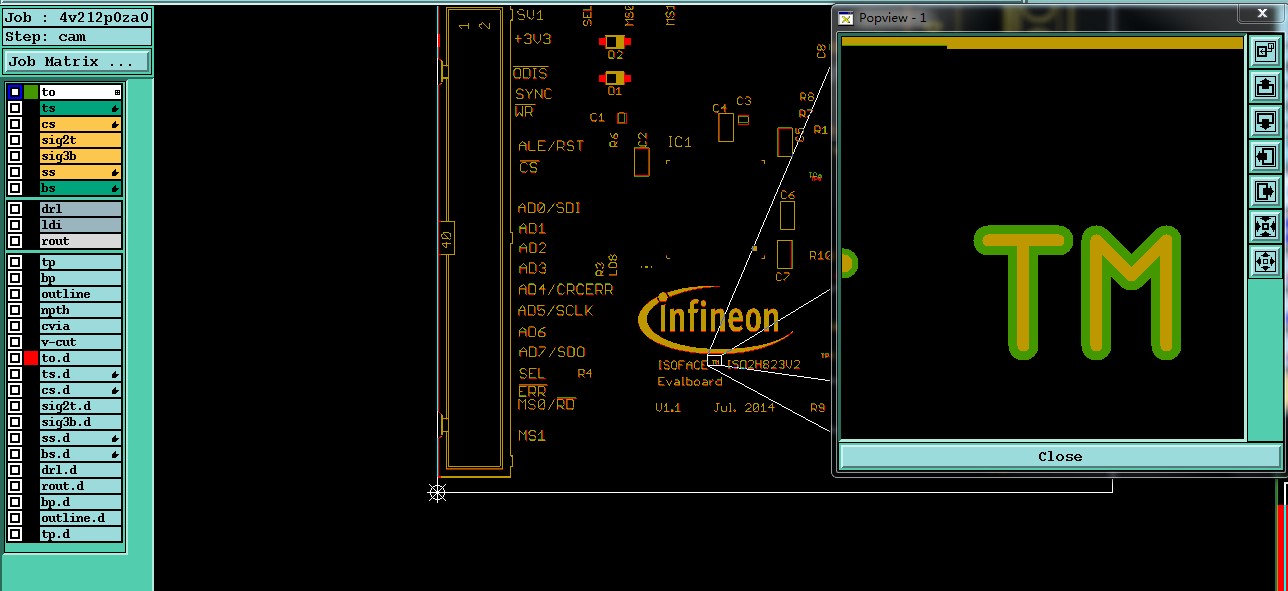
Task: Select the sig2t.d layer name
Action: coord(80,406)
